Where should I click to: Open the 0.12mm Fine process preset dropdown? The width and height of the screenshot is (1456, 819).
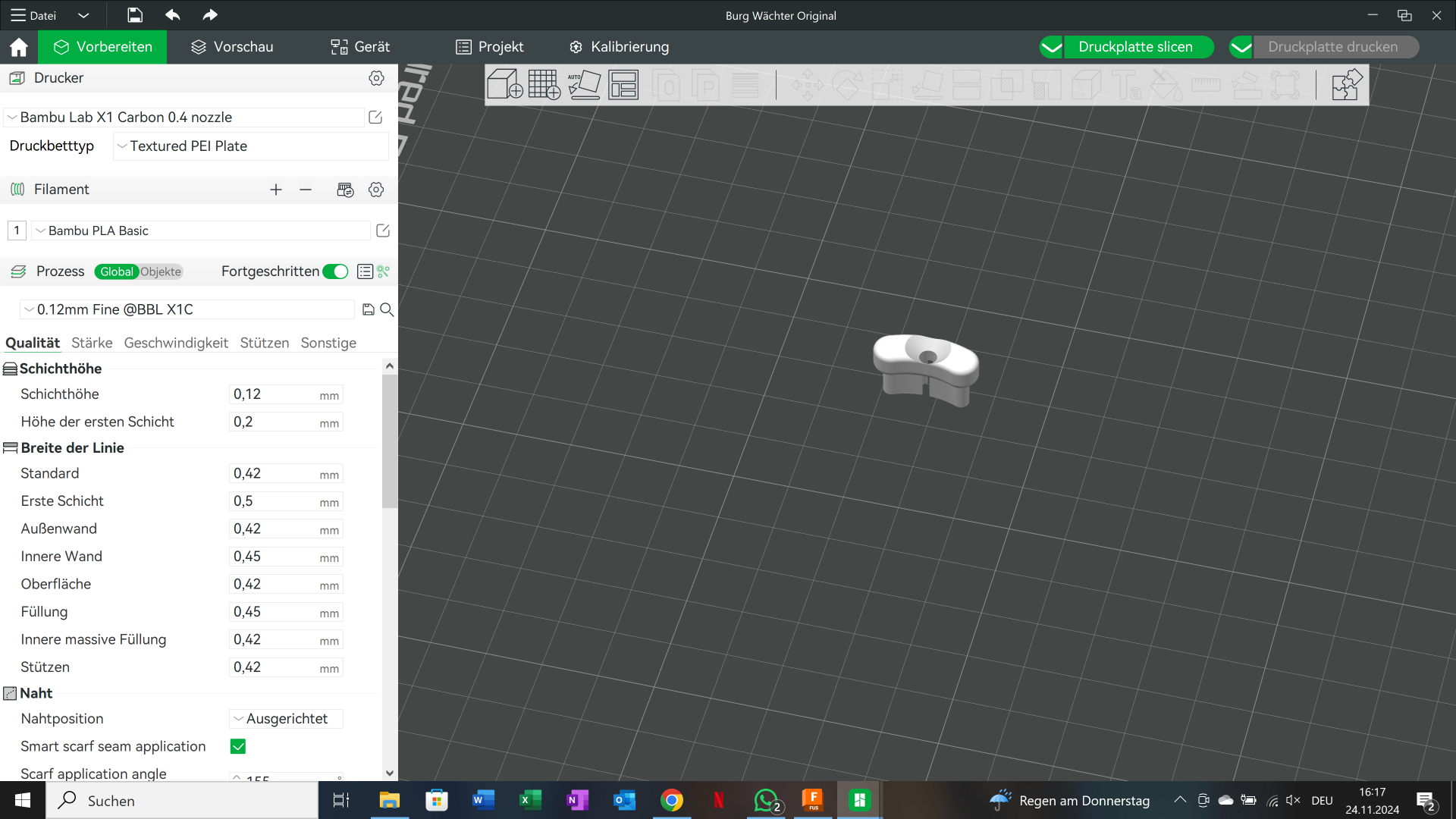coord(187,309)
